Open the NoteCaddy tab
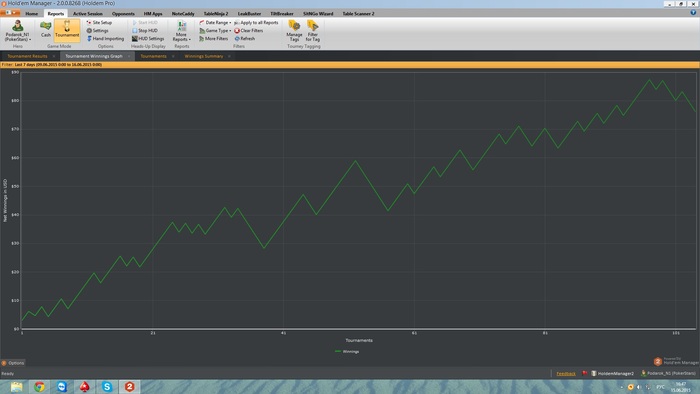The image size is (700, 394). pos(183,13)
